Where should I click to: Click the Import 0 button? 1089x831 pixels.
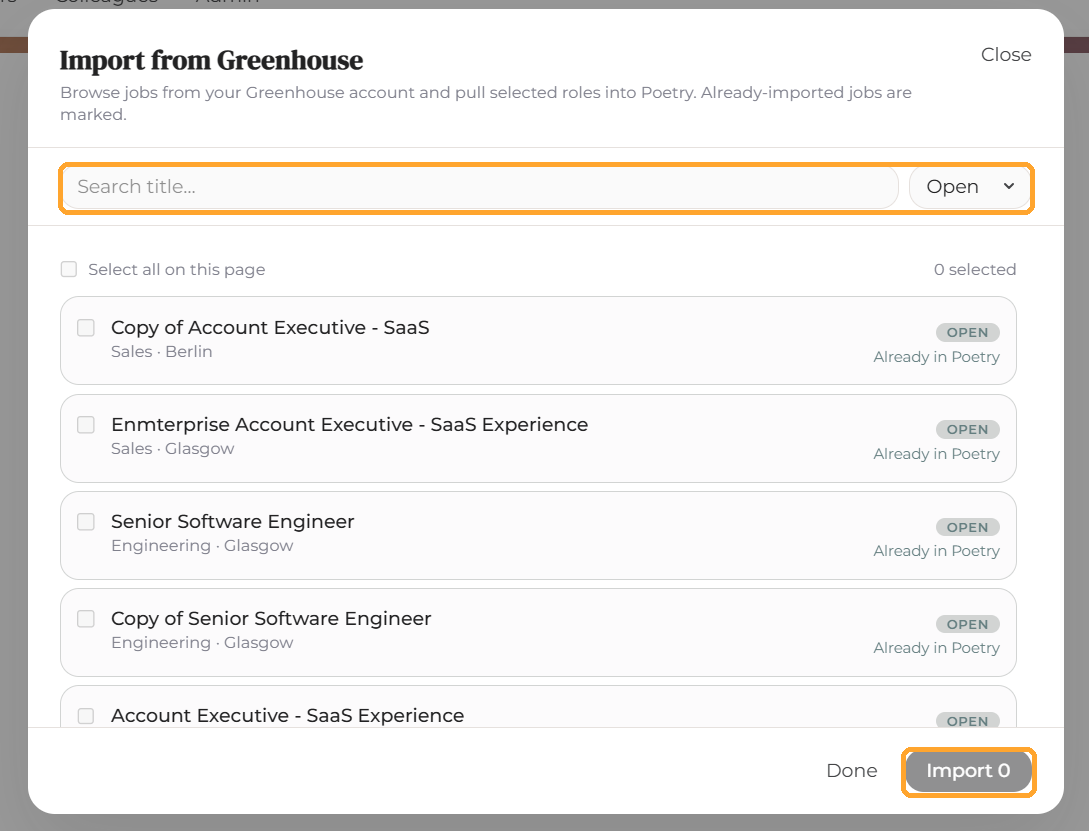pos(968,771)
